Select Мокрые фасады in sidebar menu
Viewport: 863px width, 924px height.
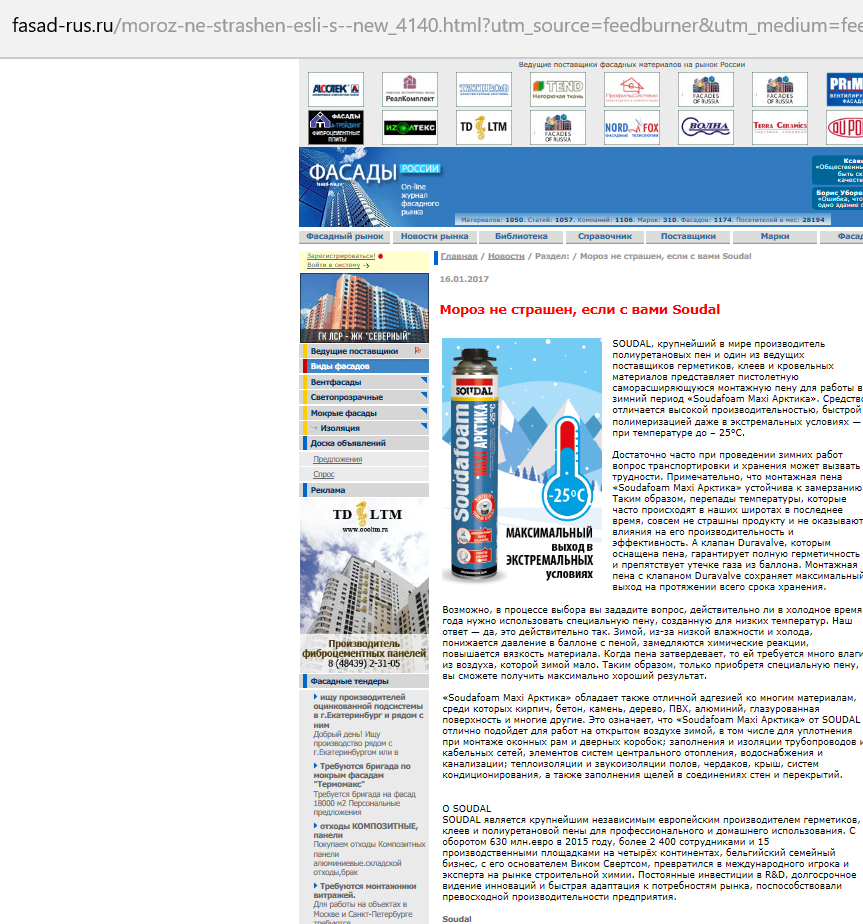(364, 413)
